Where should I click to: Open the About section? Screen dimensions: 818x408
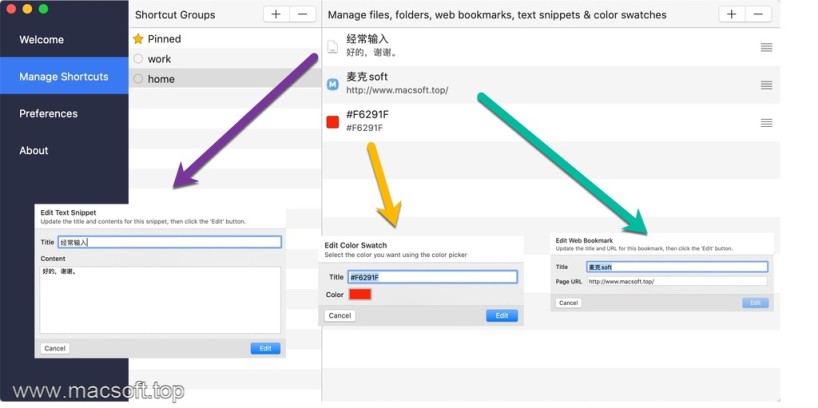click(34, 151)
